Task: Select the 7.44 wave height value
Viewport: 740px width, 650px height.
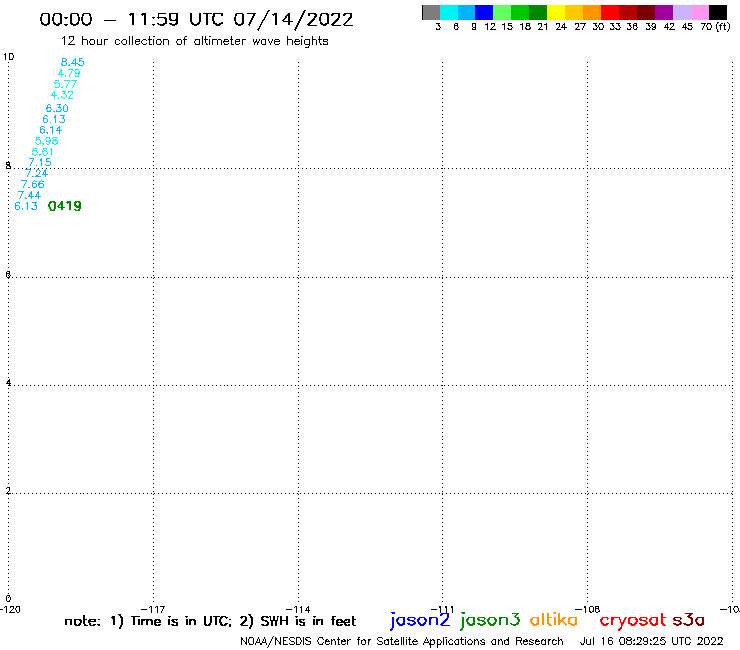Action: click(x=29, y=195)
